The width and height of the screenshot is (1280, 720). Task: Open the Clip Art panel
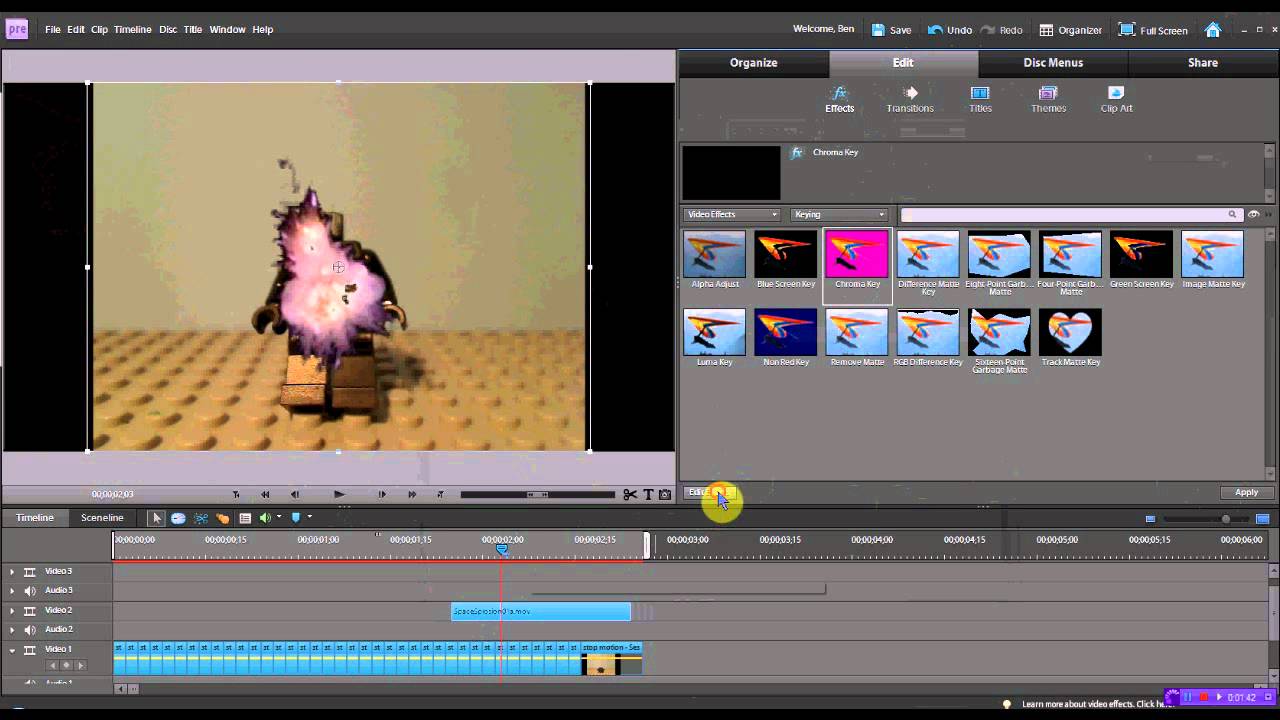click(x=1116, y=99)
